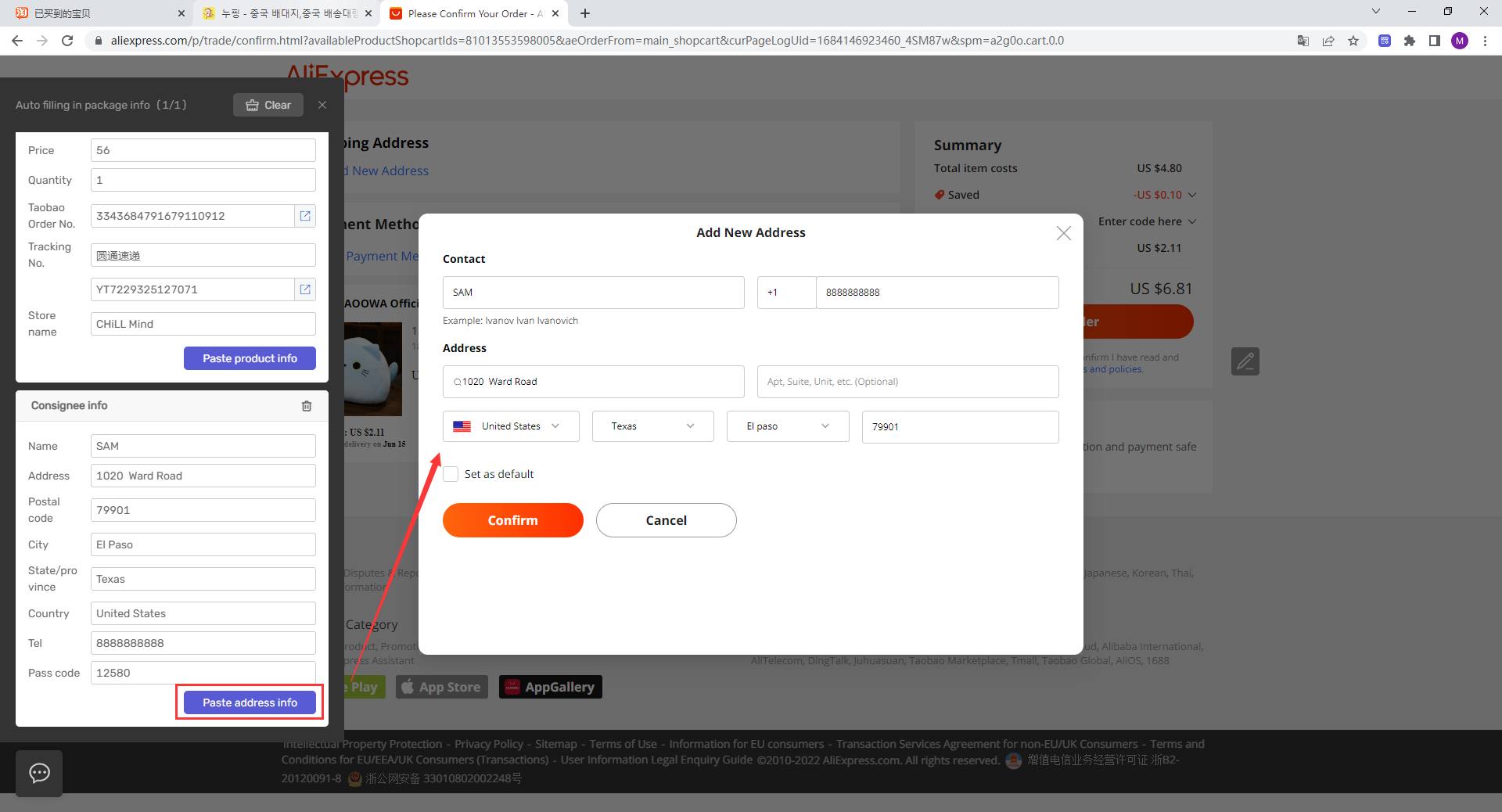Click the courier name field 圆通速递
This screenshot has width=1502, height=812.
pyautogui.click(x=203, y=255)
